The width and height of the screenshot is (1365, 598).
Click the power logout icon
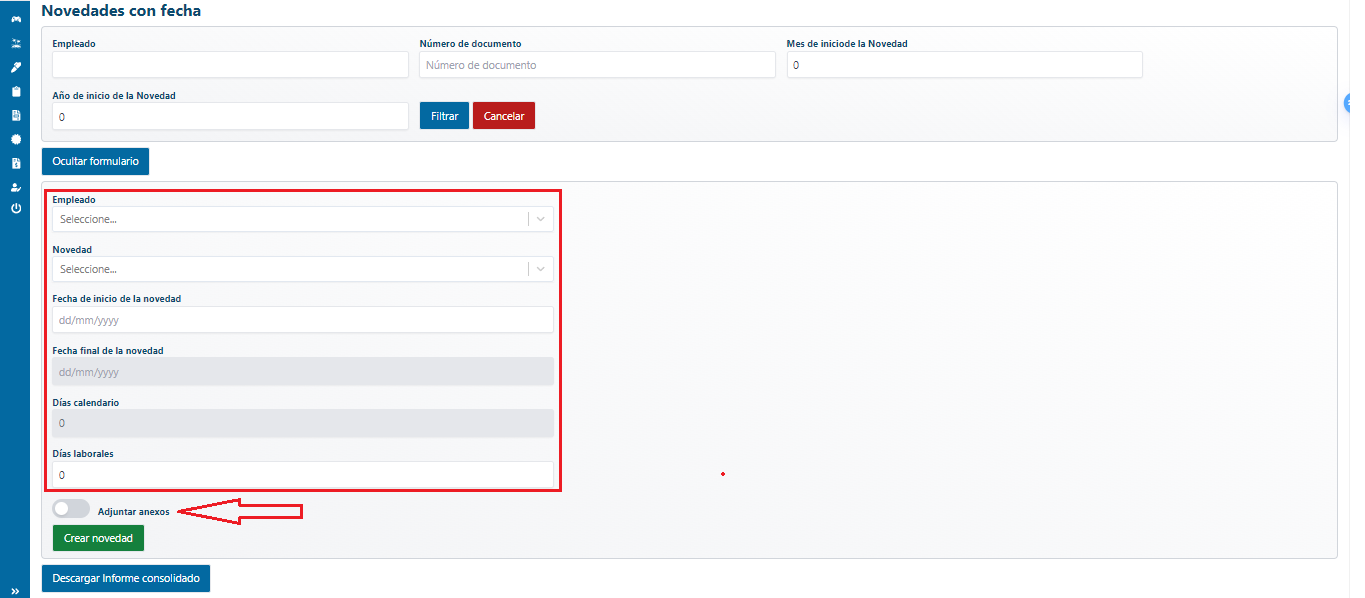pos(15,208)
